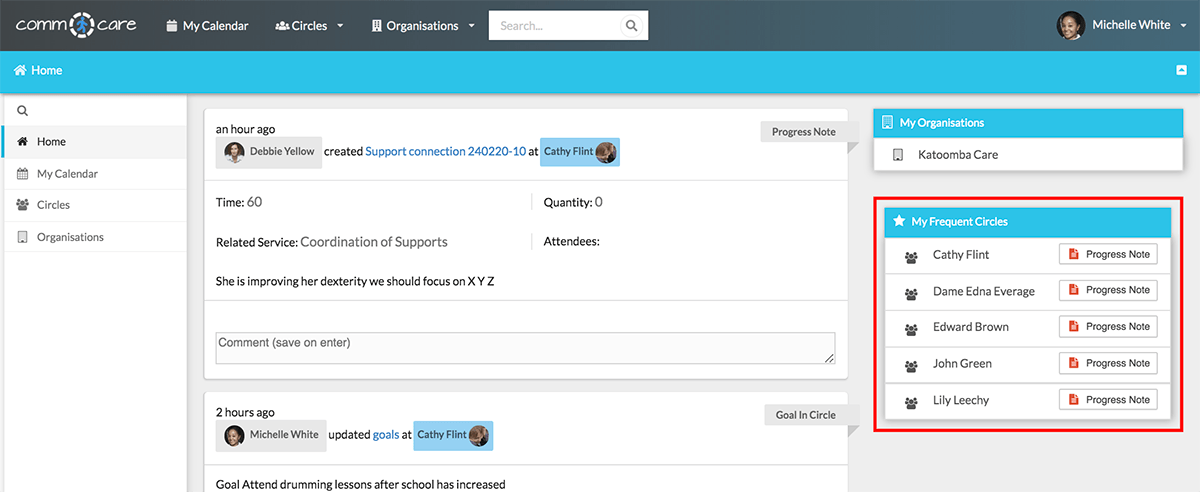The width and height of the screenshot is (1200, 492).
Task: Add Progress Note for Cathy Flint
Action: 1108,255
